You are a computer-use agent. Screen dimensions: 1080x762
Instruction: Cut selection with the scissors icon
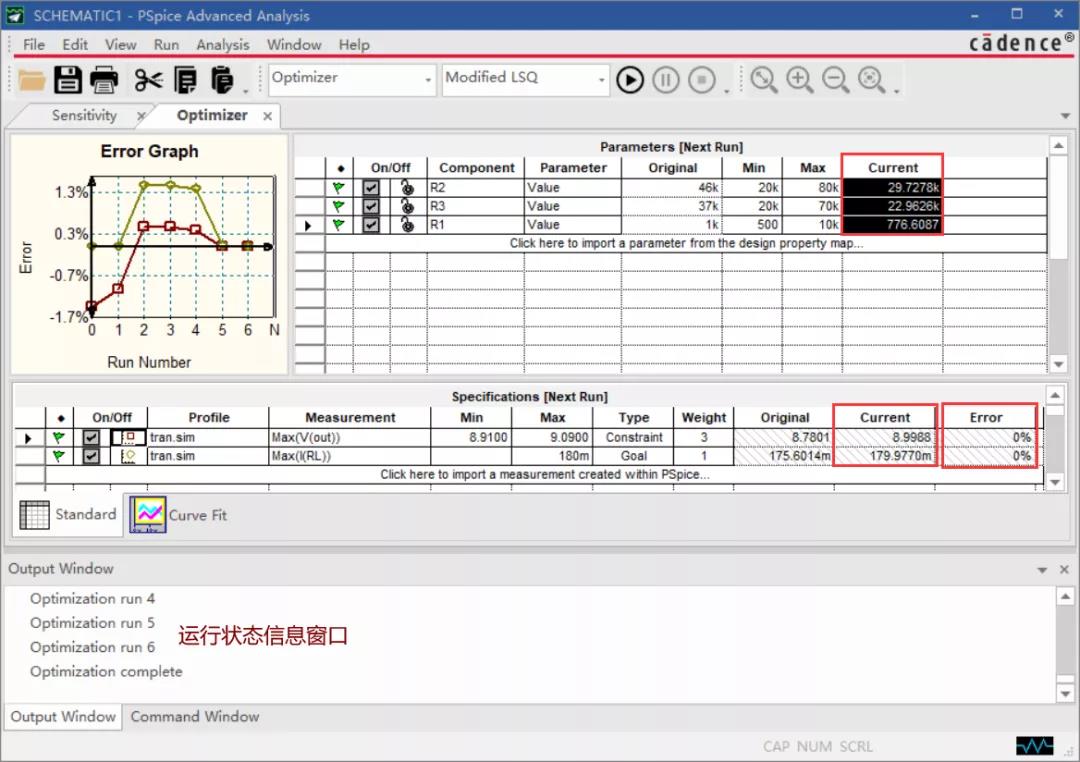coord(148,80)
